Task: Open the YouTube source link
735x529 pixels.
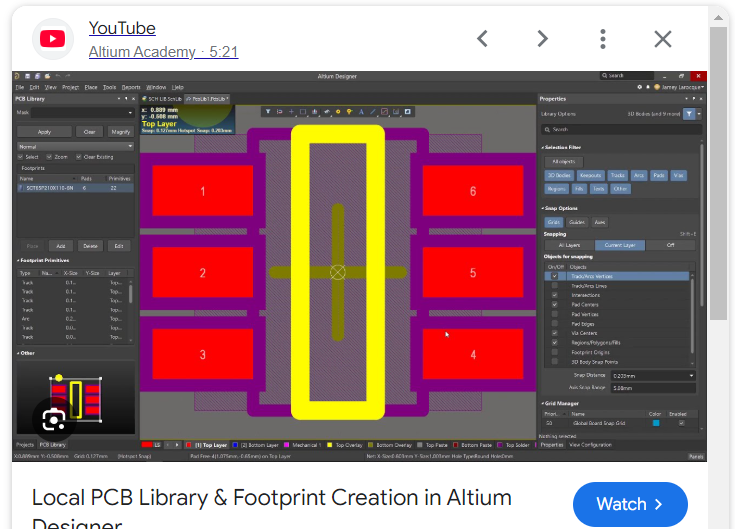Action: (122, 28)
